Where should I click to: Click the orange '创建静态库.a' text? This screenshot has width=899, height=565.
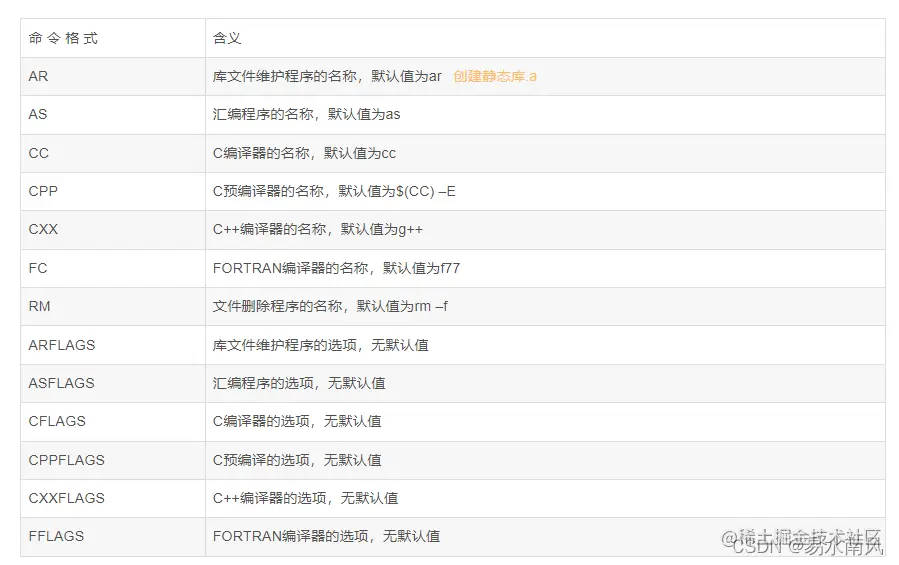tap(495, 76)
